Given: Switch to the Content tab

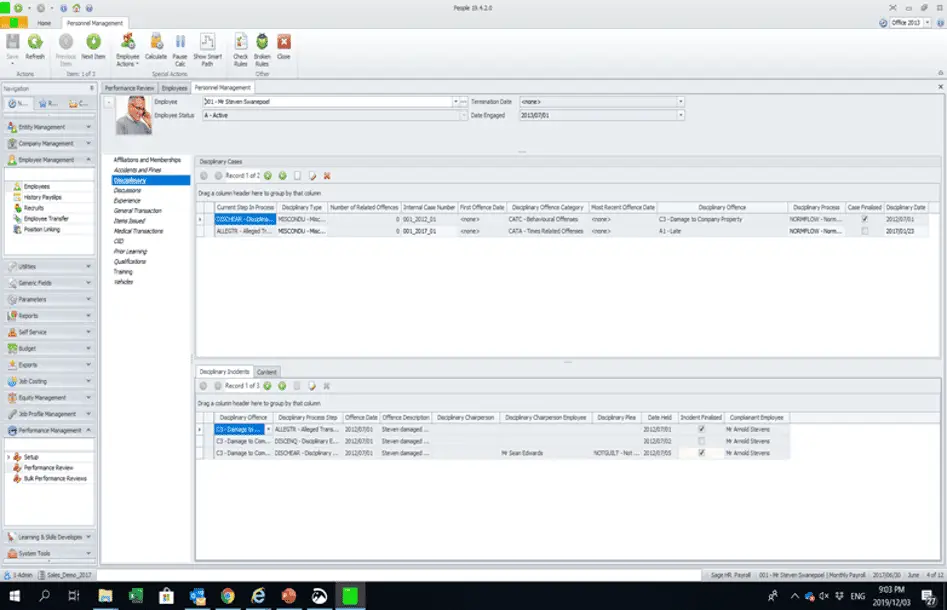Looking at the screenshot, I should (266, 372).
